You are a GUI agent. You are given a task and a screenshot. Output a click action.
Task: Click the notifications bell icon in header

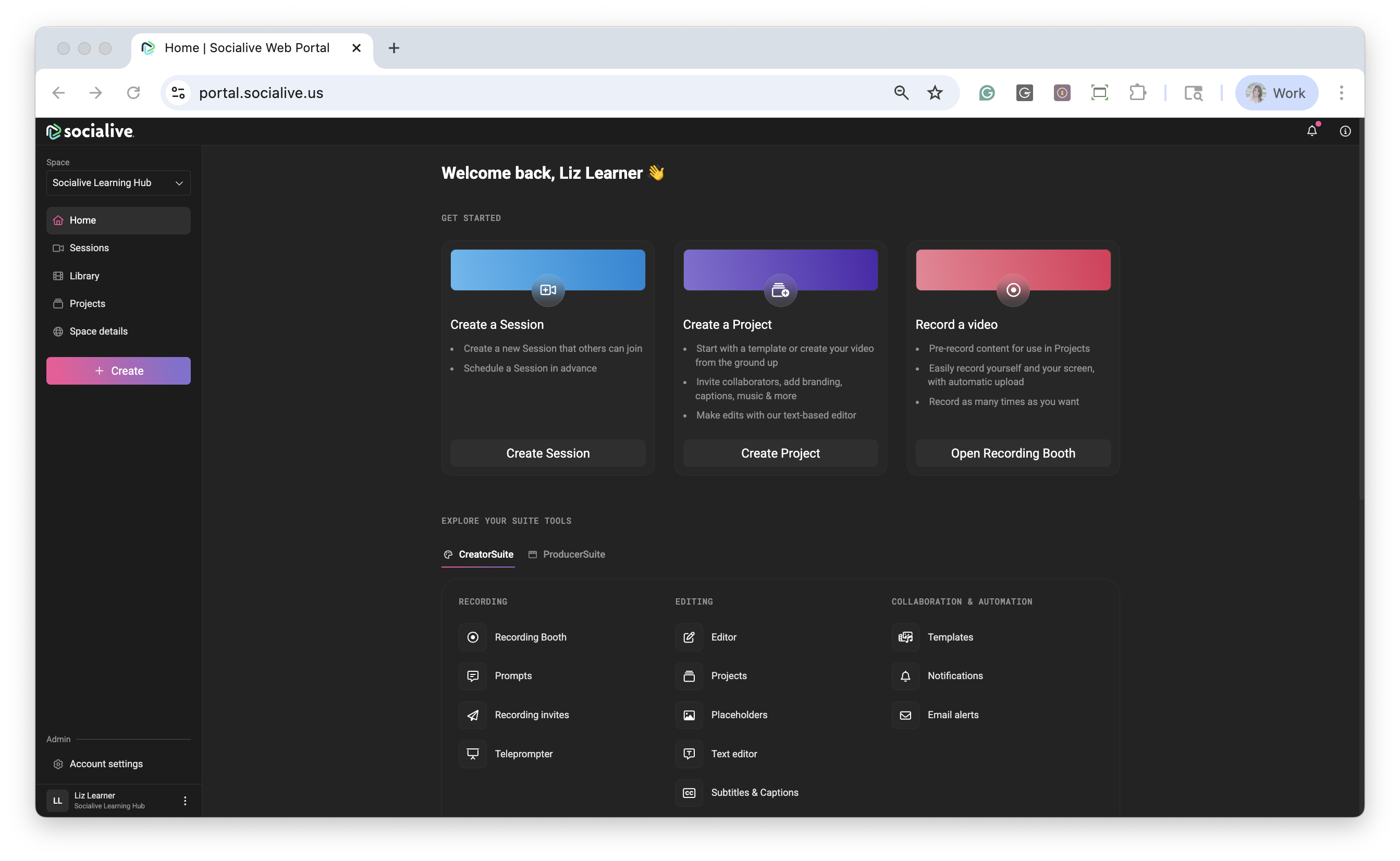tap(1312, 131)
